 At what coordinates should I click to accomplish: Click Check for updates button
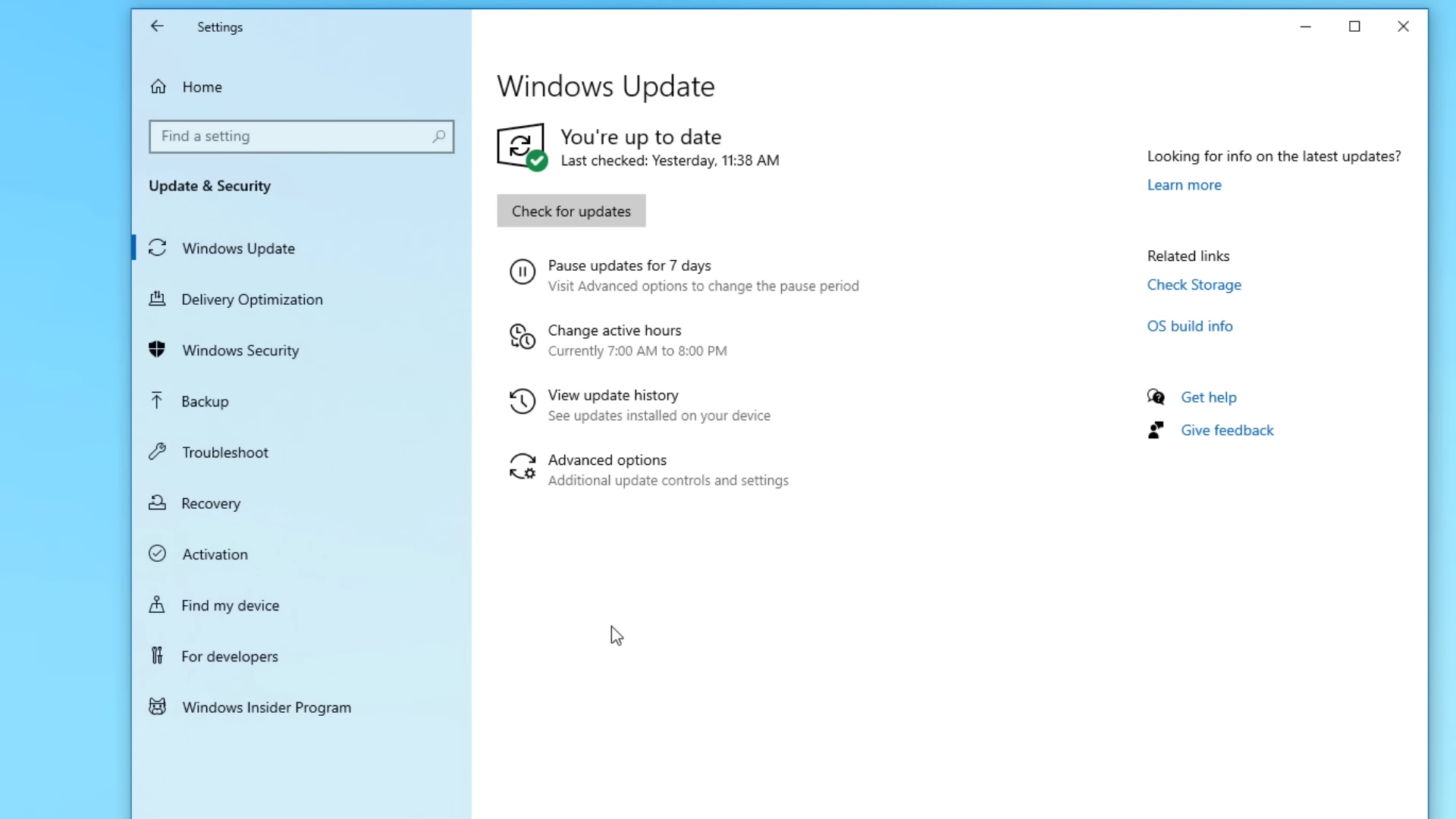571,211
